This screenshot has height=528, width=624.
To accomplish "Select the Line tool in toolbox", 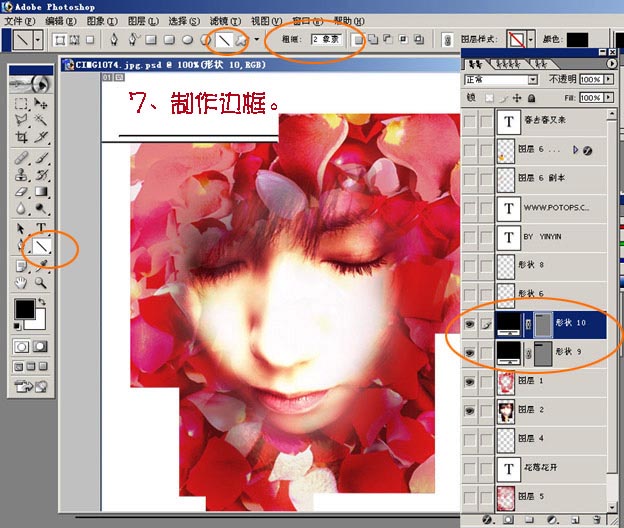I will coord(41,246).
